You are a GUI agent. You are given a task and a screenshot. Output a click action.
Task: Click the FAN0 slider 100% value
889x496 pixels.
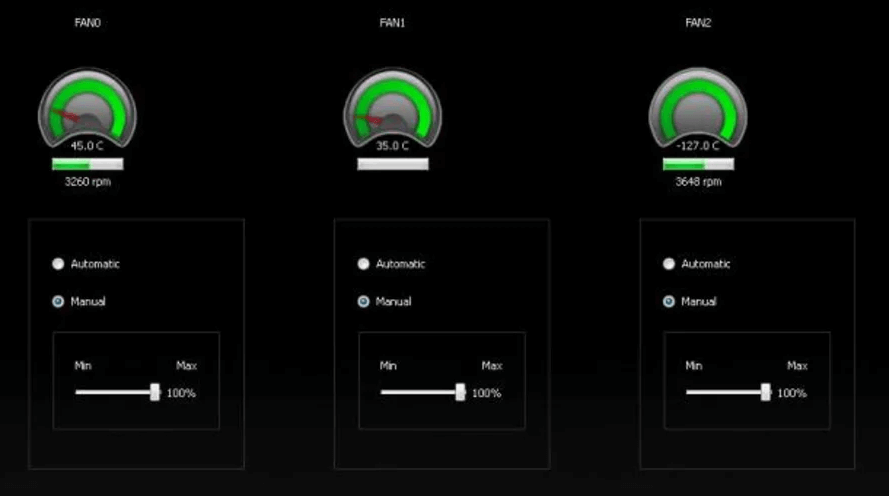click(181, 393)
